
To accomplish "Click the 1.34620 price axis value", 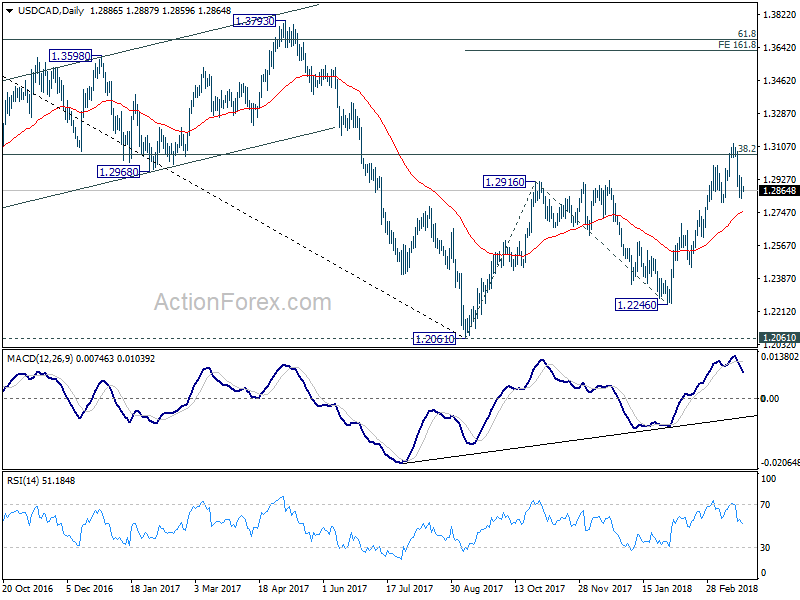I will 779,81.
